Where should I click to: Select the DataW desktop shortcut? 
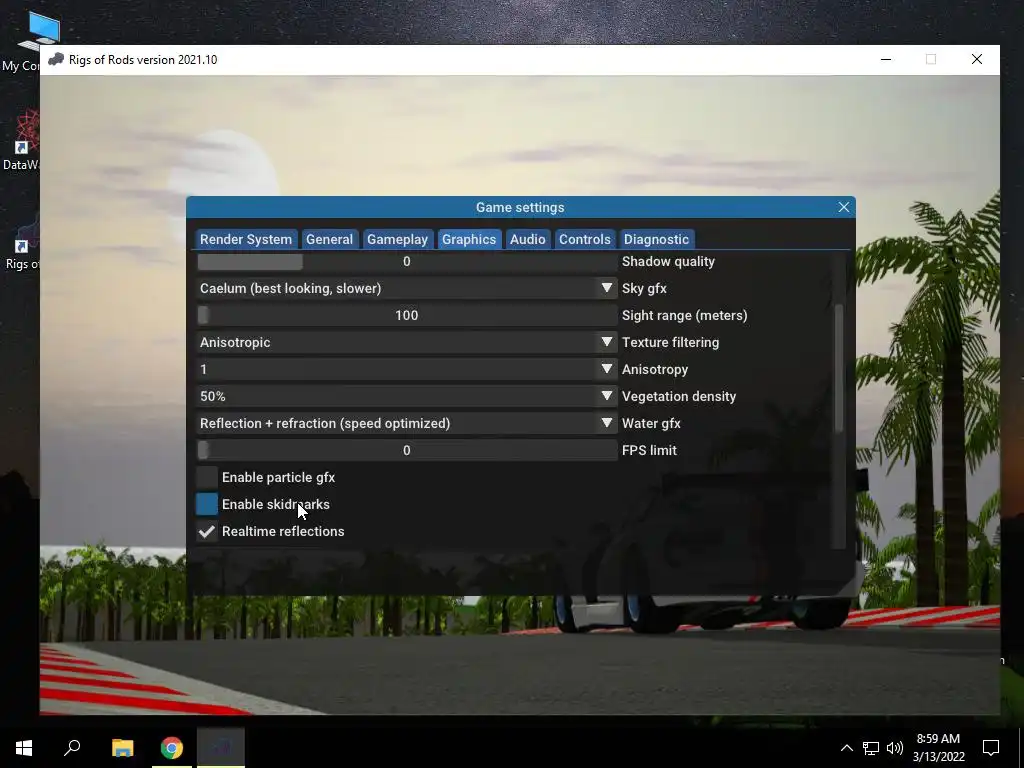click(21, 141)
